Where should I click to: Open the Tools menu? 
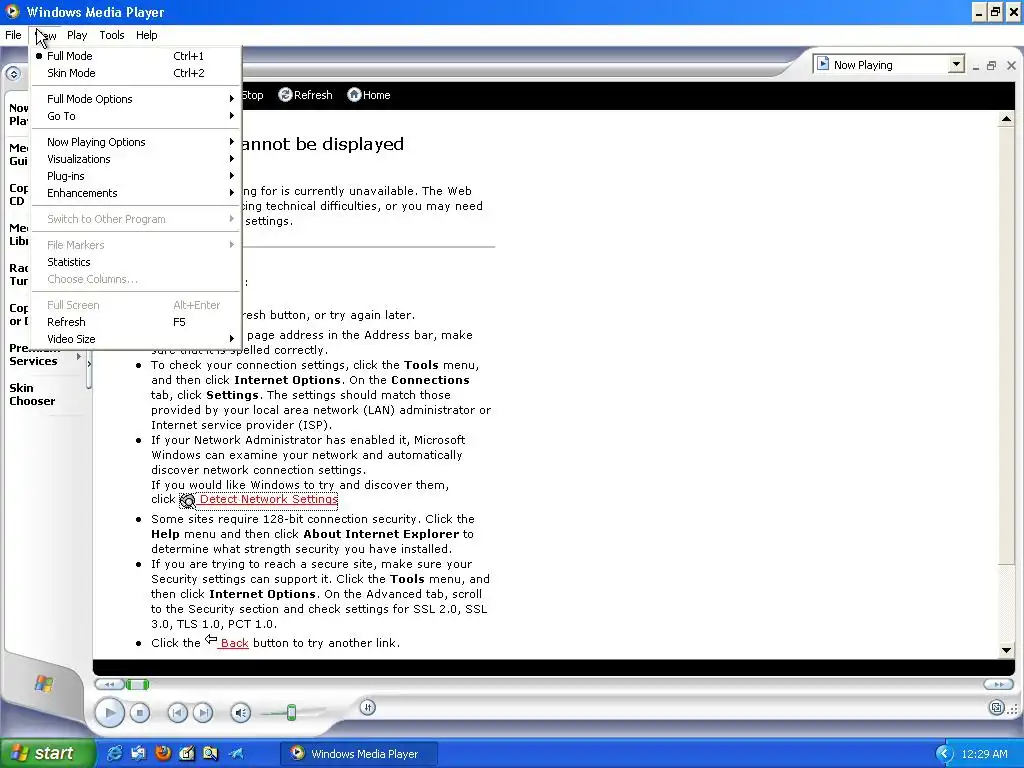[112, 35]
